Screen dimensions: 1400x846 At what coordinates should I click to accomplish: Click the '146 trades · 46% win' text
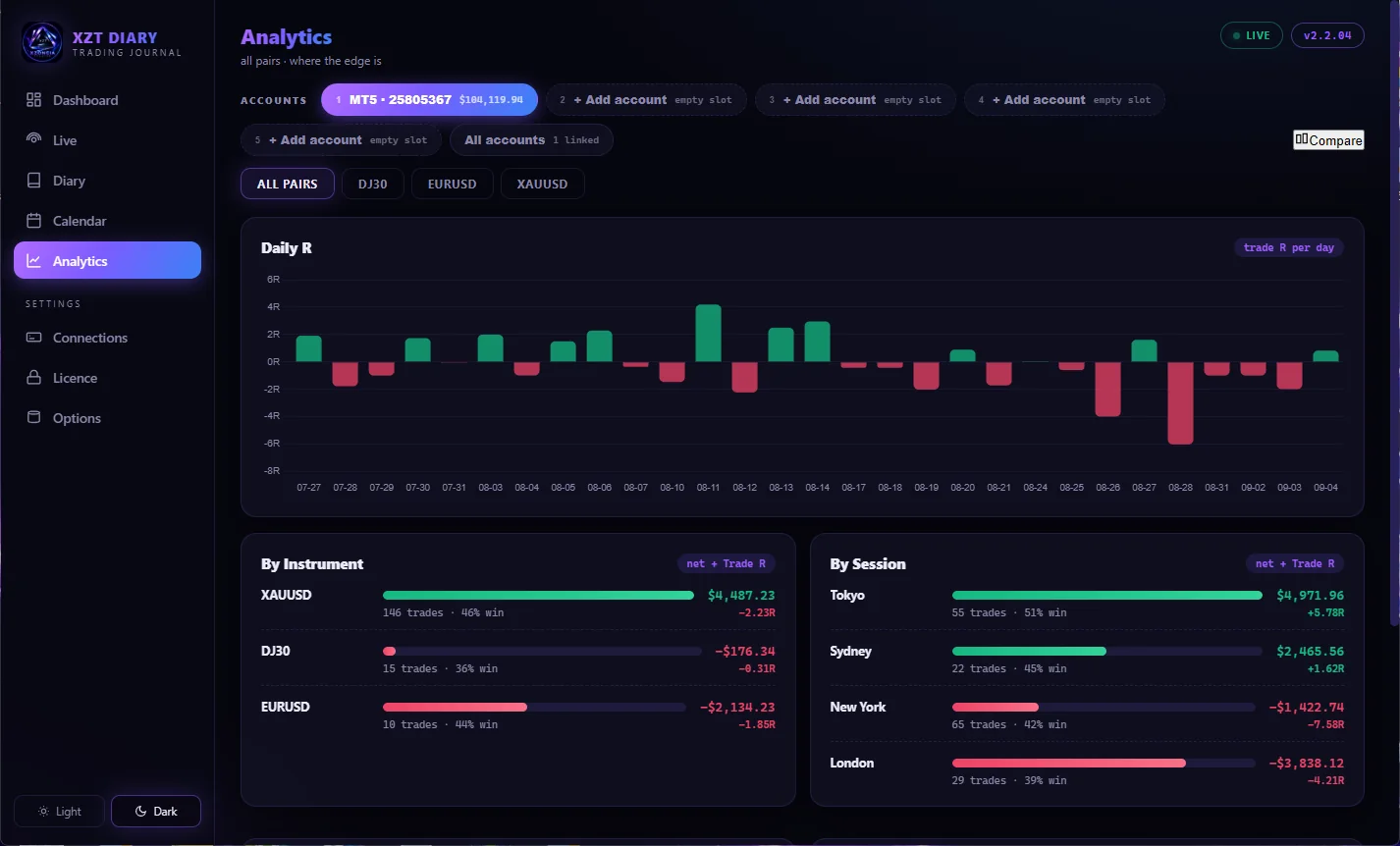pyautogui.click(x=443, y=613)
